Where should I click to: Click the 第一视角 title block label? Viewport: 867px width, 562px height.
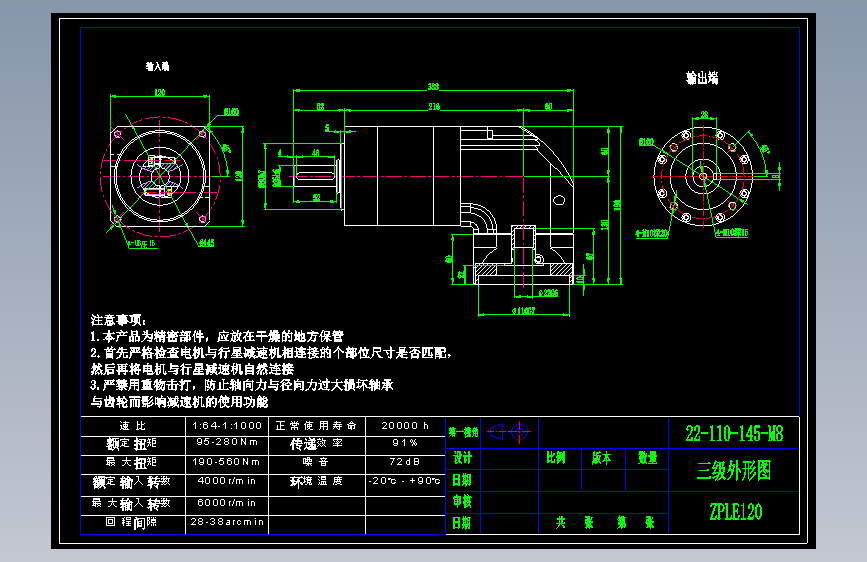(463, 432)
